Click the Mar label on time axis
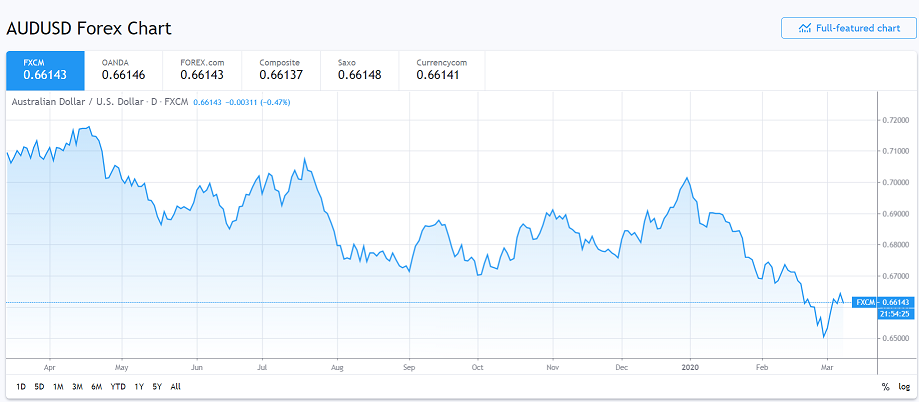This screenshot has width=919, height=402. [827, 367]
